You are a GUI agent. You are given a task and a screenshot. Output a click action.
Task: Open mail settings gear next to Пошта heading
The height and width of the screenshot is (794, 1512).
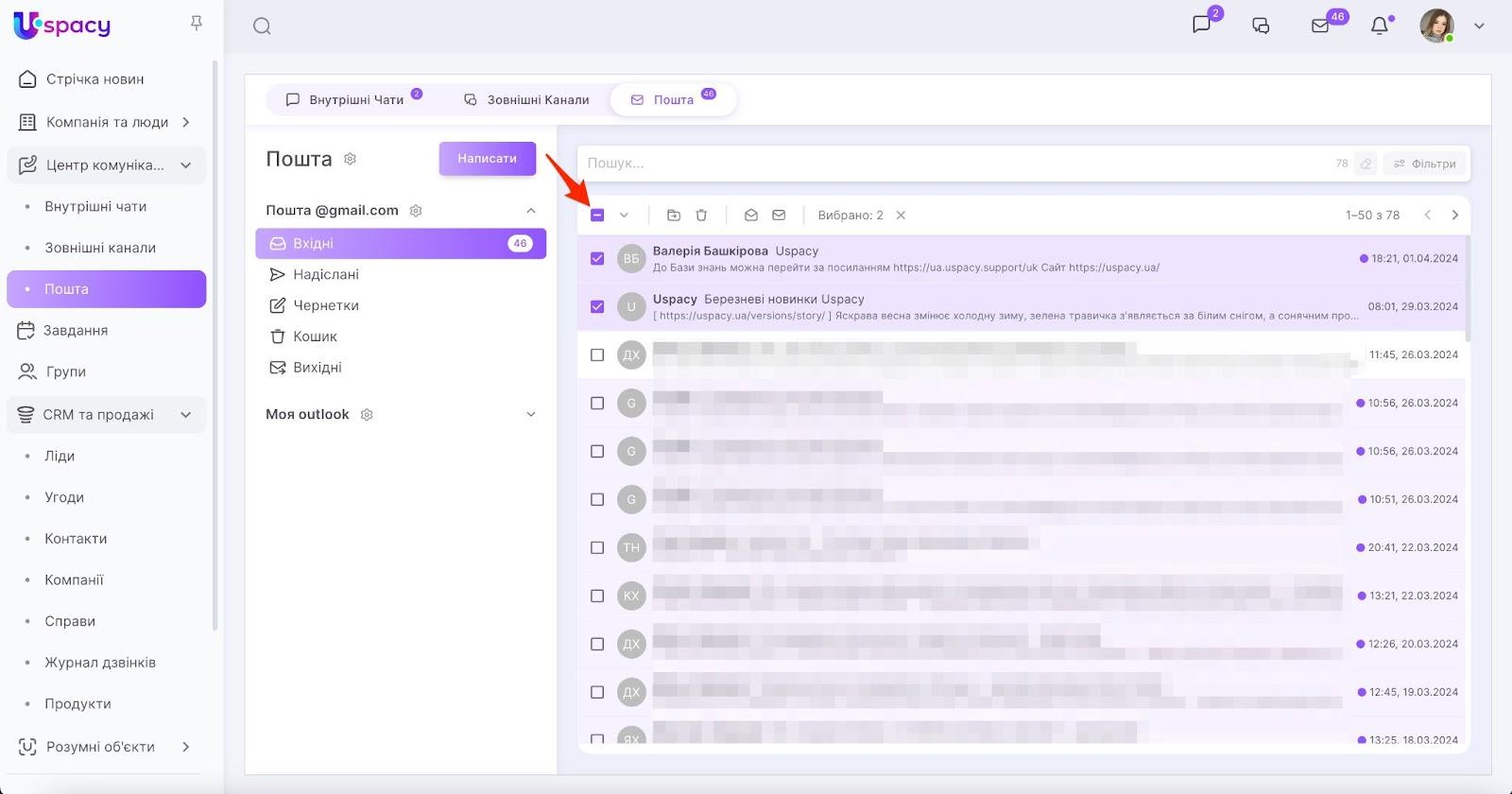pos(351,159)
